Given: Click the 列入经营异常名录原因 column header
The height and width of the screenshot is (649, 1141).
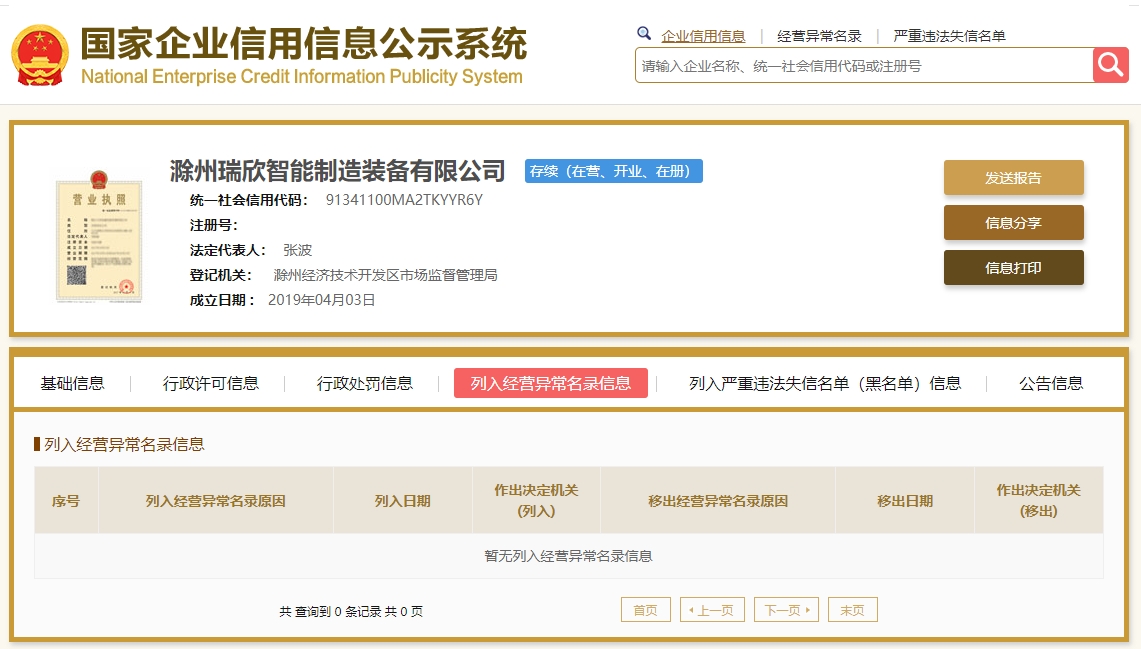Looking at the screenshot, I should click(215, 501).
